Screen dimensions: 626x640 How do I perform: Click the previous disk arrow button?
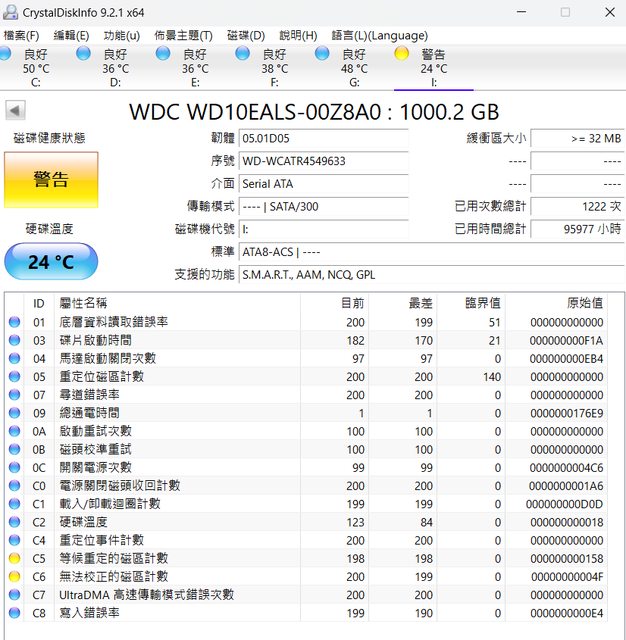(x=14, y=111)
